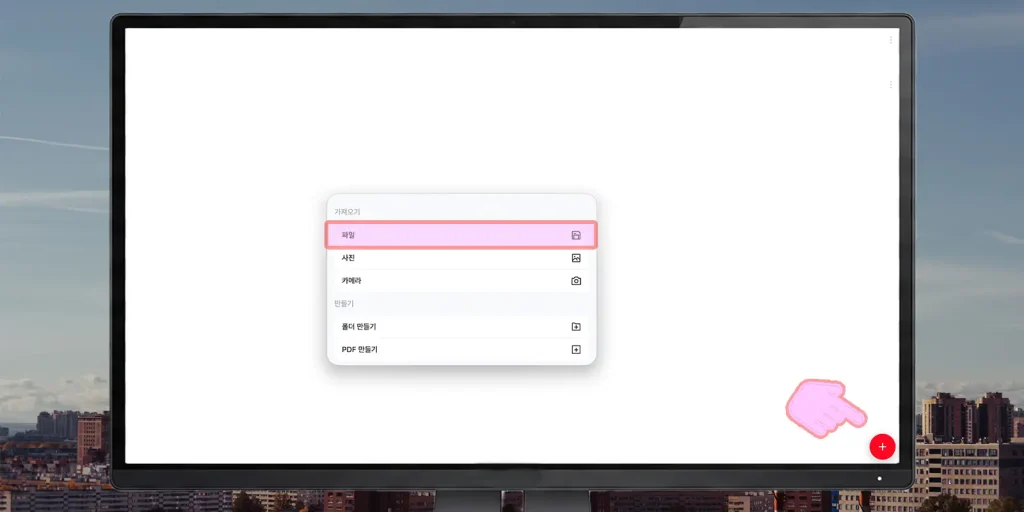Image resolution: width=1024 pixels, height=512 pixels.
Task: Click the camera icon in import list
Action: [x=576, y=281]
